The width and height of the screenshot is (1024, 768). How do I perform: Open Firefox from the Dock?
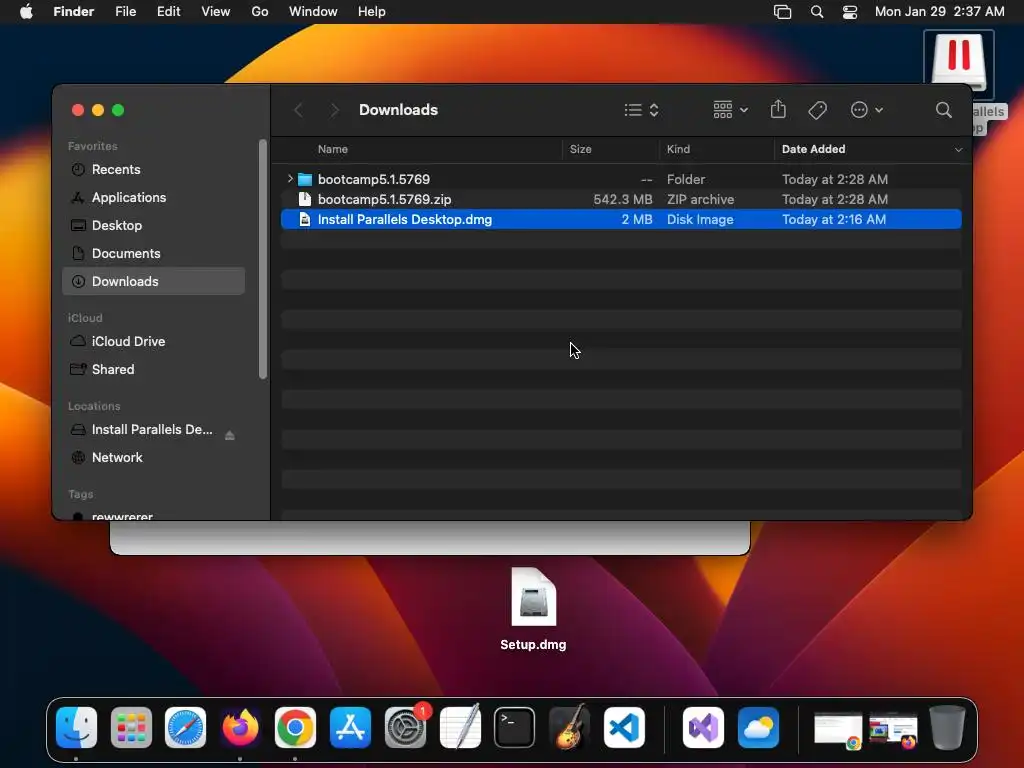(240, 728)
